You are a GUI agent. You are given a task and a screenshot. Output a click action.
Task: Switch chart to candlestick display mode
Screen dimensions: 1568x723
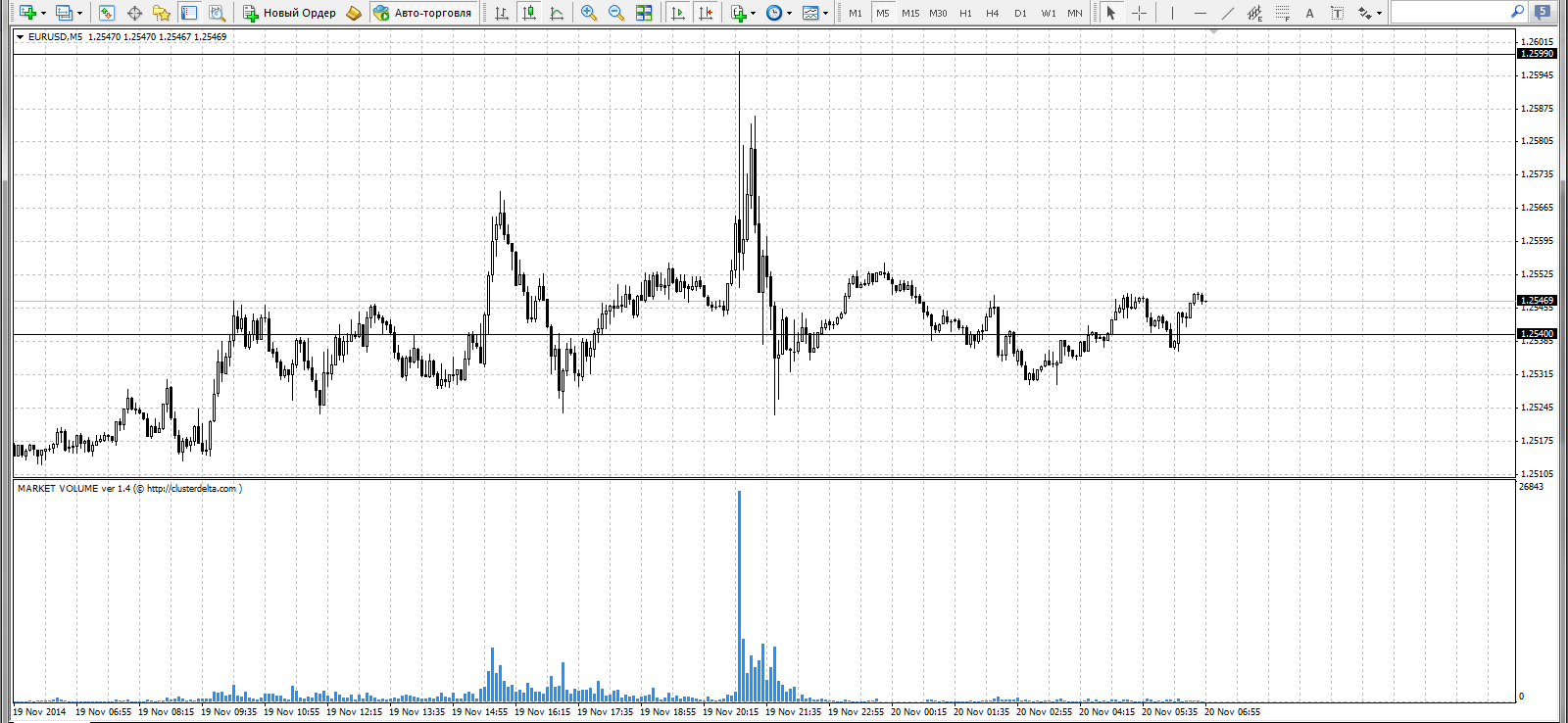point(529,13)
